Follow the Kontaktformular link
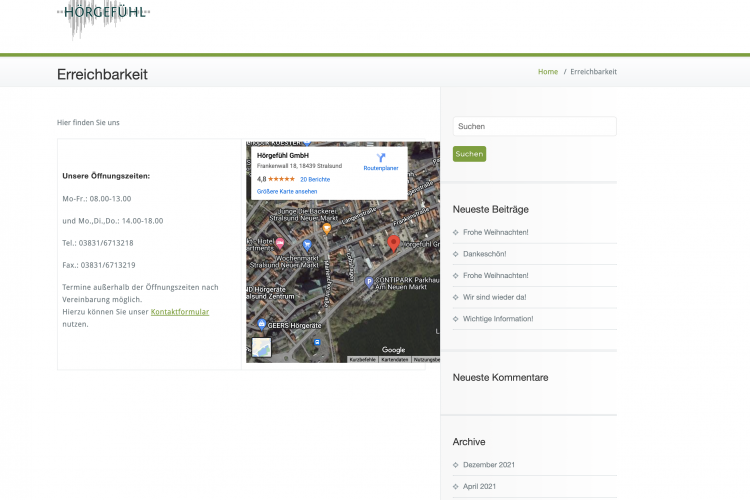Viewport: 750px width, 500px height. tap(180, 312)
